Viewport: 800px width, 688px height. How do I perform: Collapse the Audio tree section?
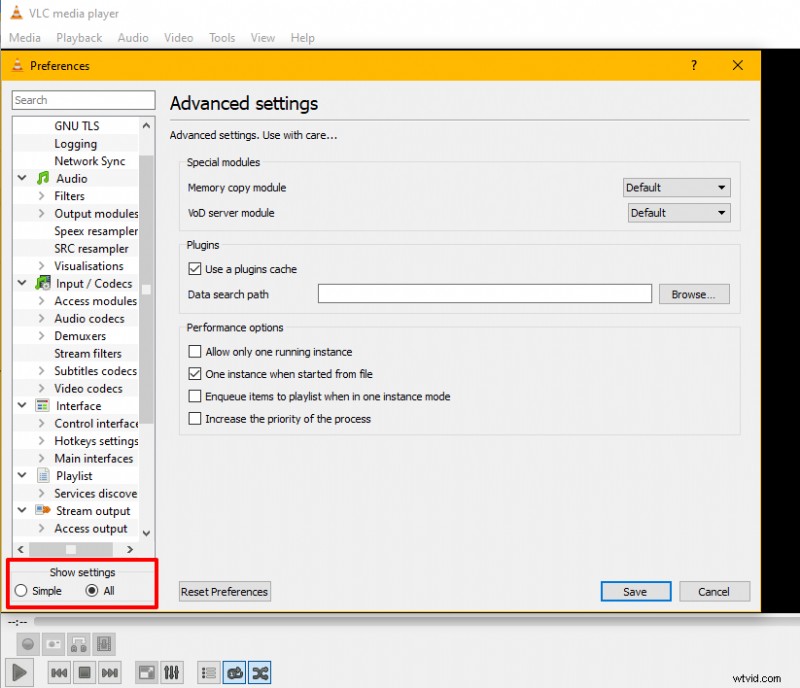(x=22, y=178)
